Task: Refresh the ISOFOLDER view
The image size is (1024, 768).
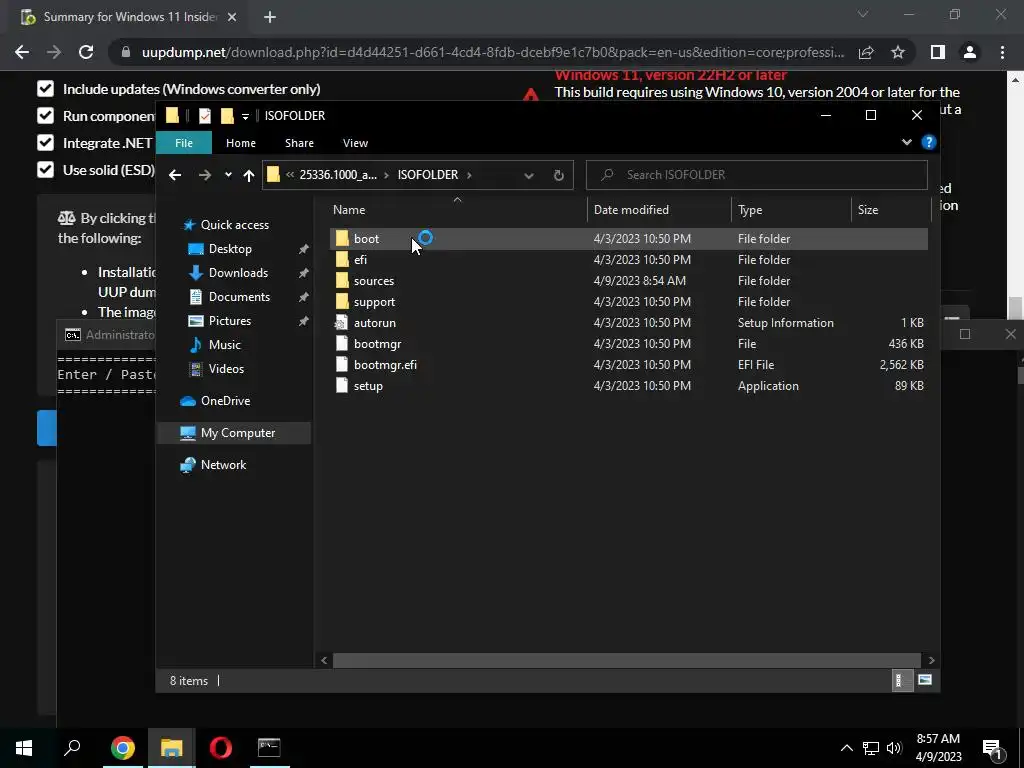Action: [558, 175]
